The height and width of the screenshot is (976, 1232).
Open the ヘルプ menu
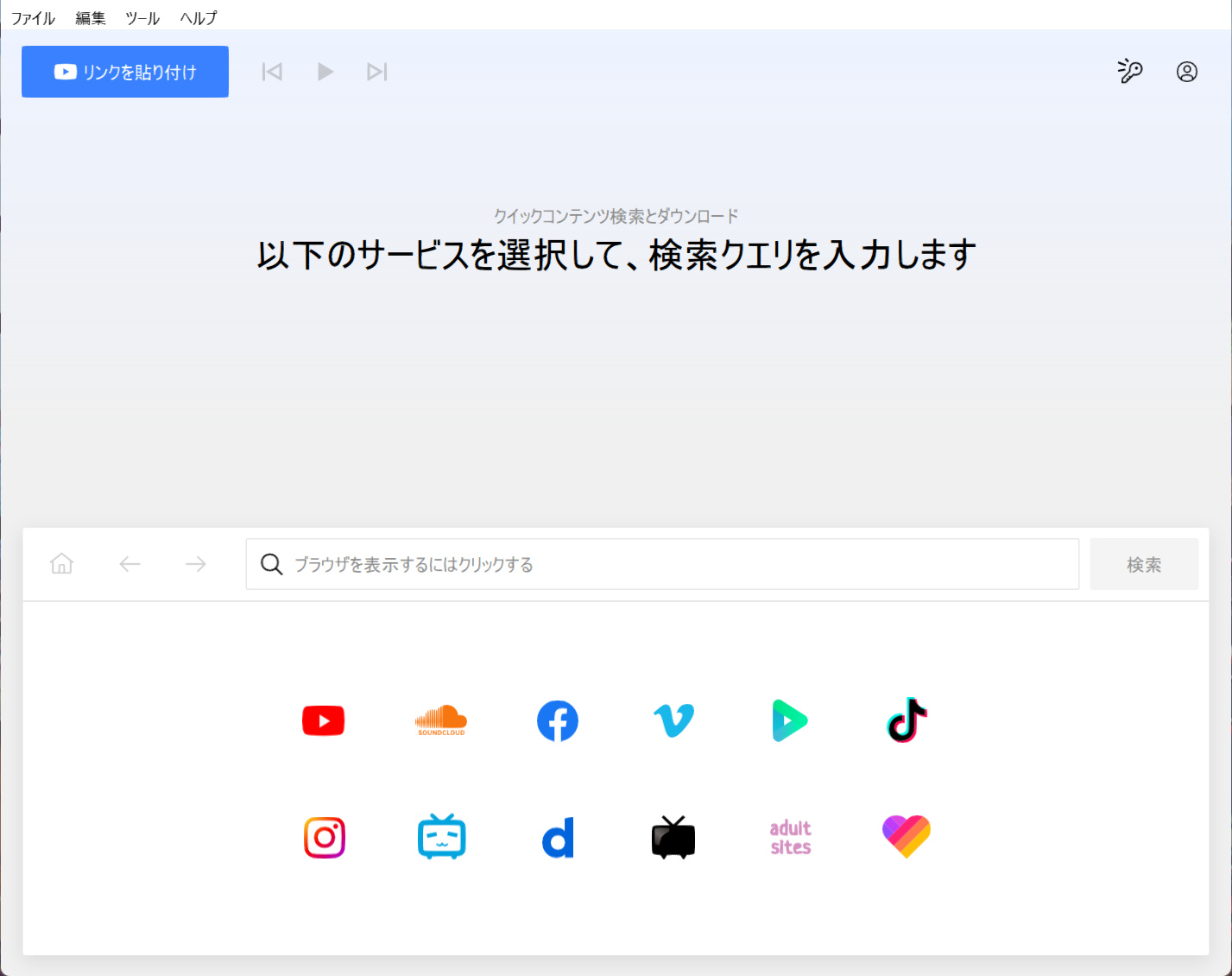tap(199, 18)
